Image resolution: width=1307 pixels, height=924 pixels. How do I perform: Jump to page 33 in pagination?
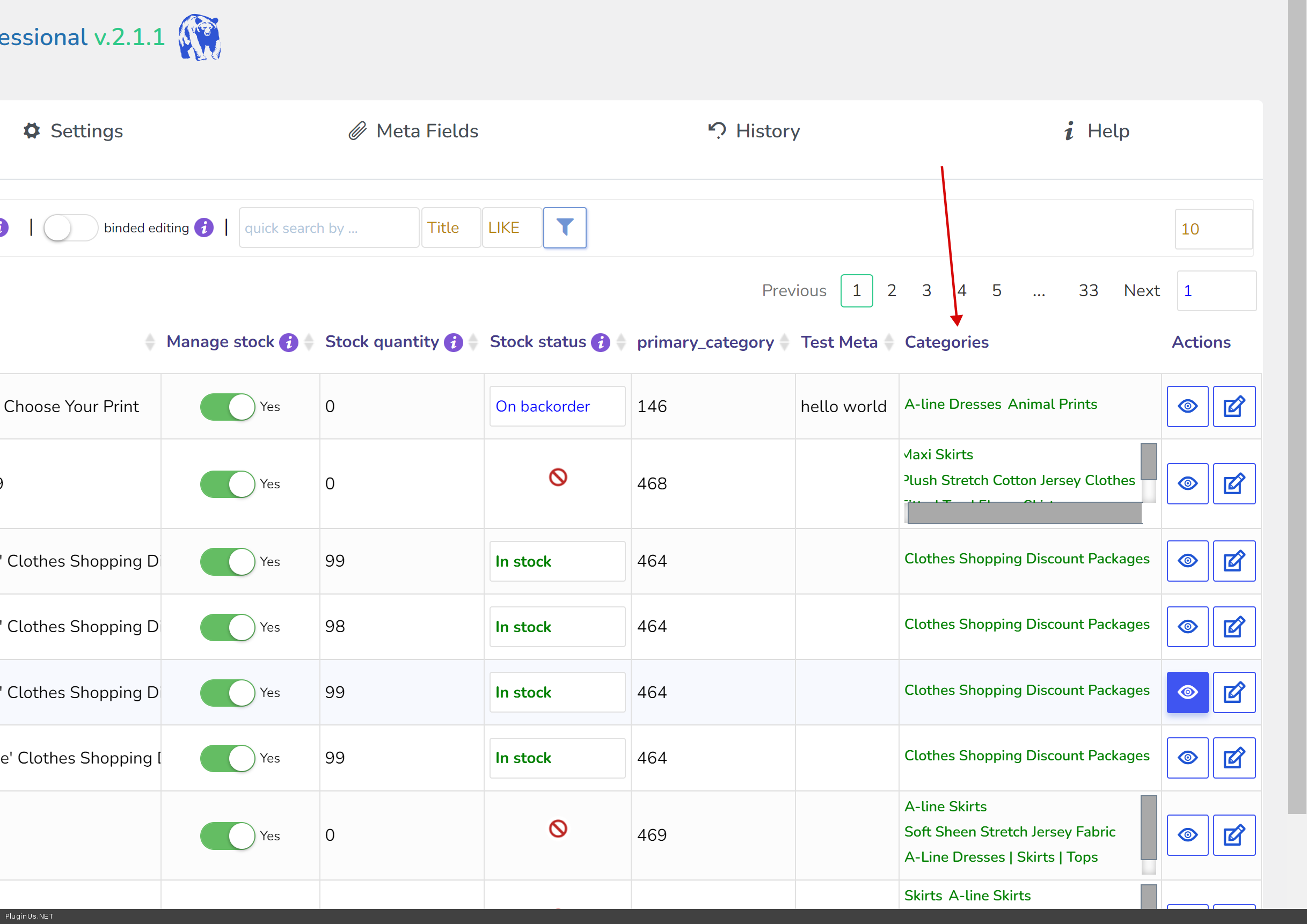pyautogui.click(x=1088, y=291)
